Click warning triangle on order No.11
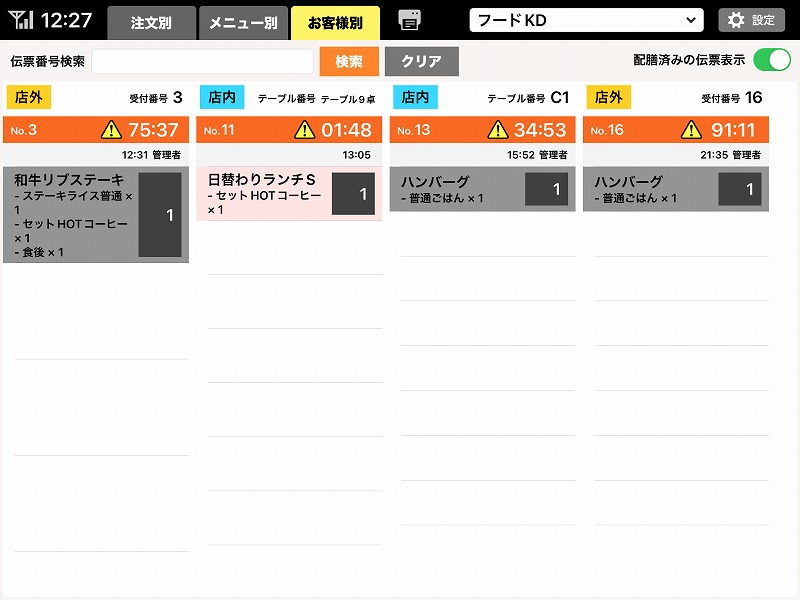 [304, 130]
